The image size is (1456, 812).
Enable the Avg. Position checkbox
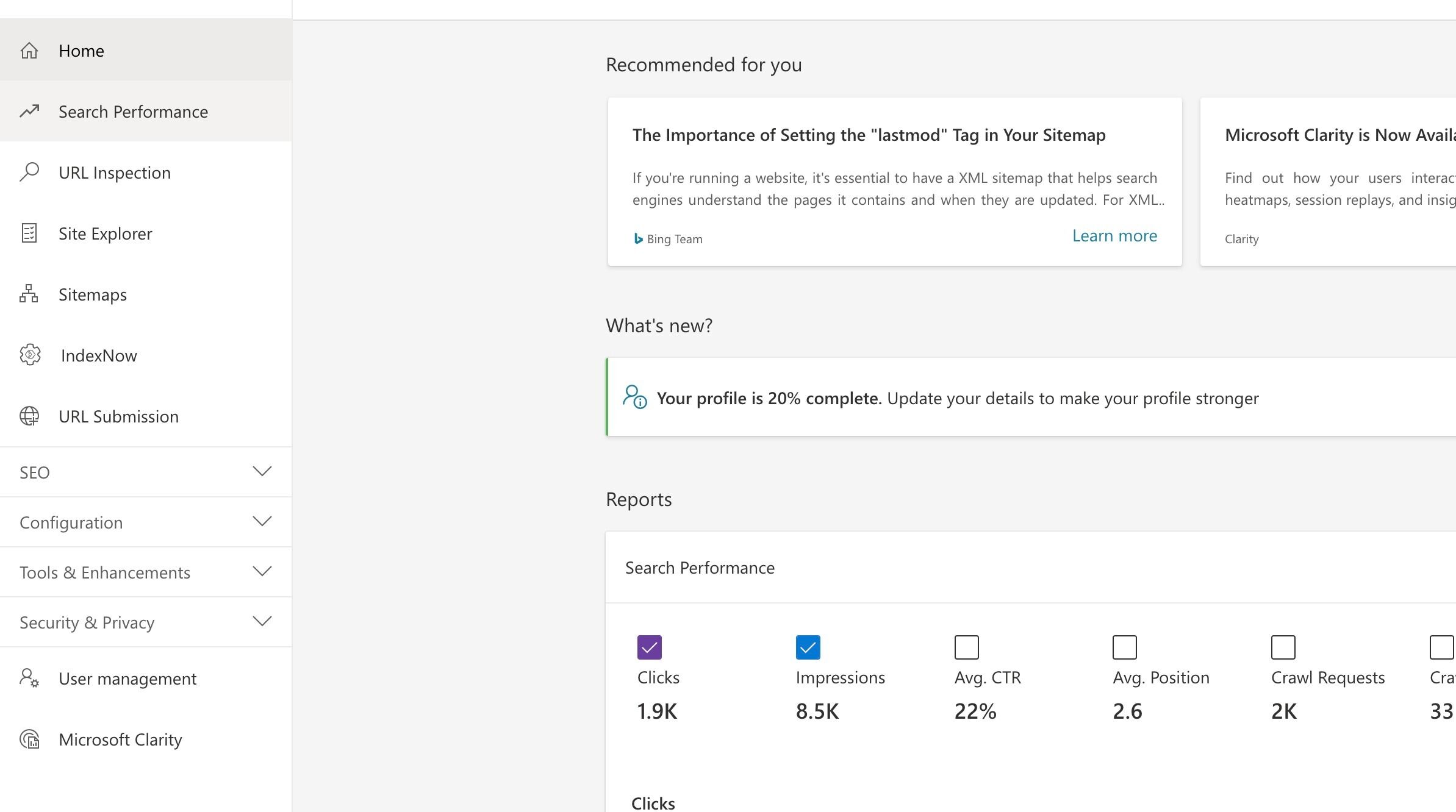click(1125, 647)
